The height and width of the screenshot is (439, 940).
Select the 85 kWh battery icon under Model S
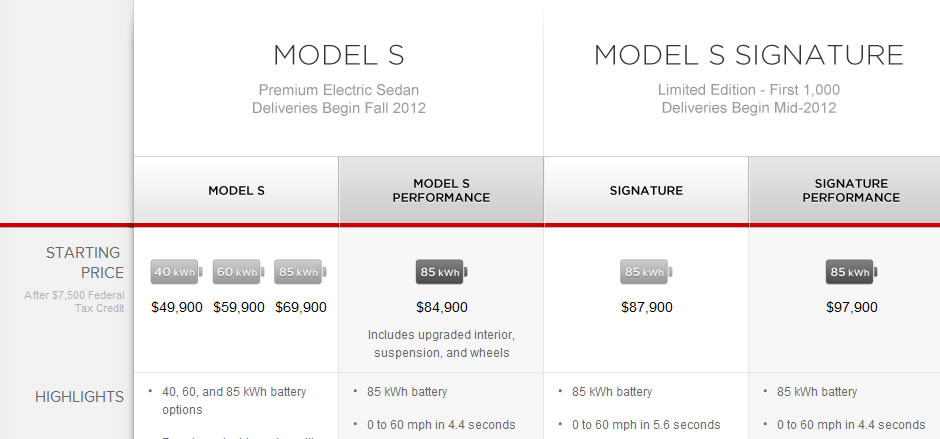tap(300, 272)
